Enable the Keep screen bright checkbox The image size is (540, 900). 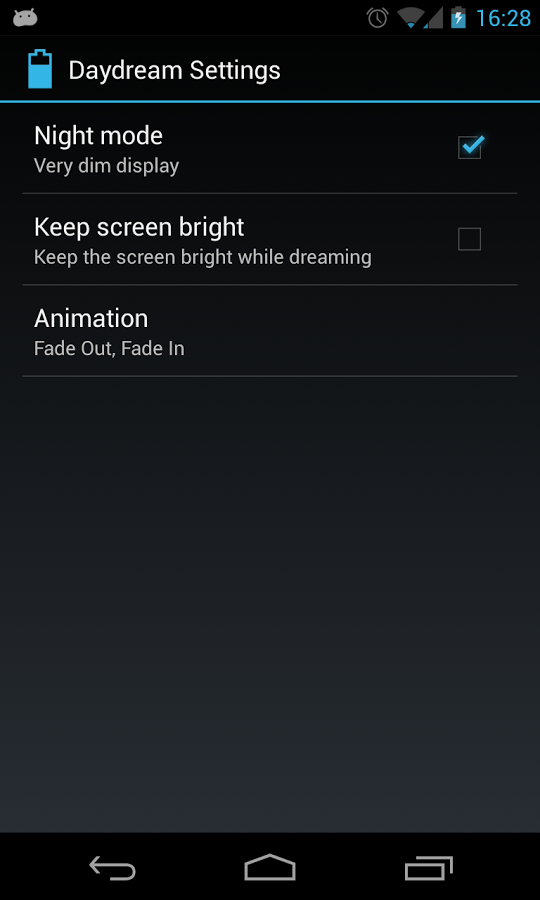pyautogui.click(x=469, y=239)
